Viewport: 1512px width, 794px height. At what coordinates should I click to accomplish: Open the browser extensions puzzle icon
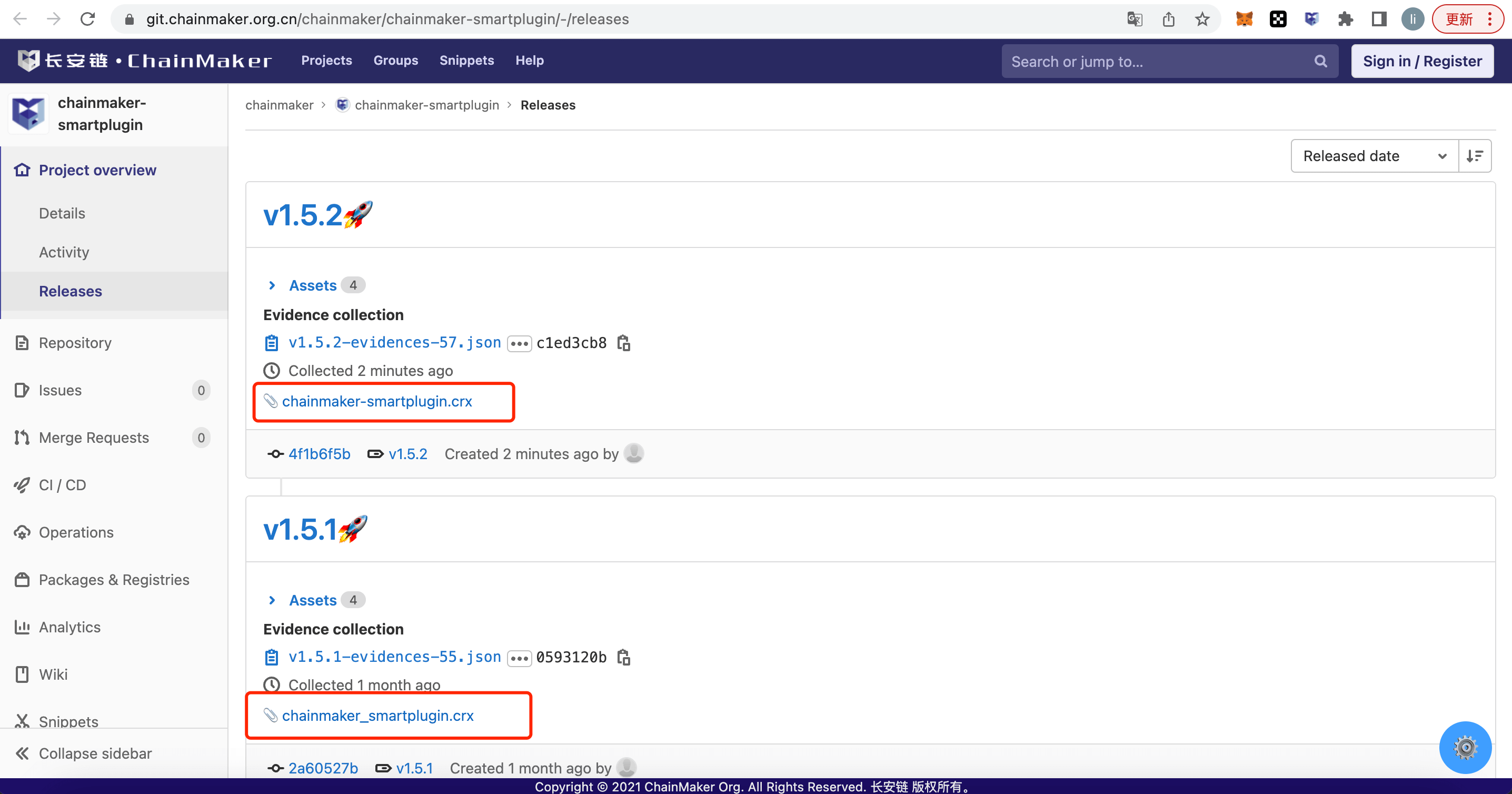coord(1345,19)
